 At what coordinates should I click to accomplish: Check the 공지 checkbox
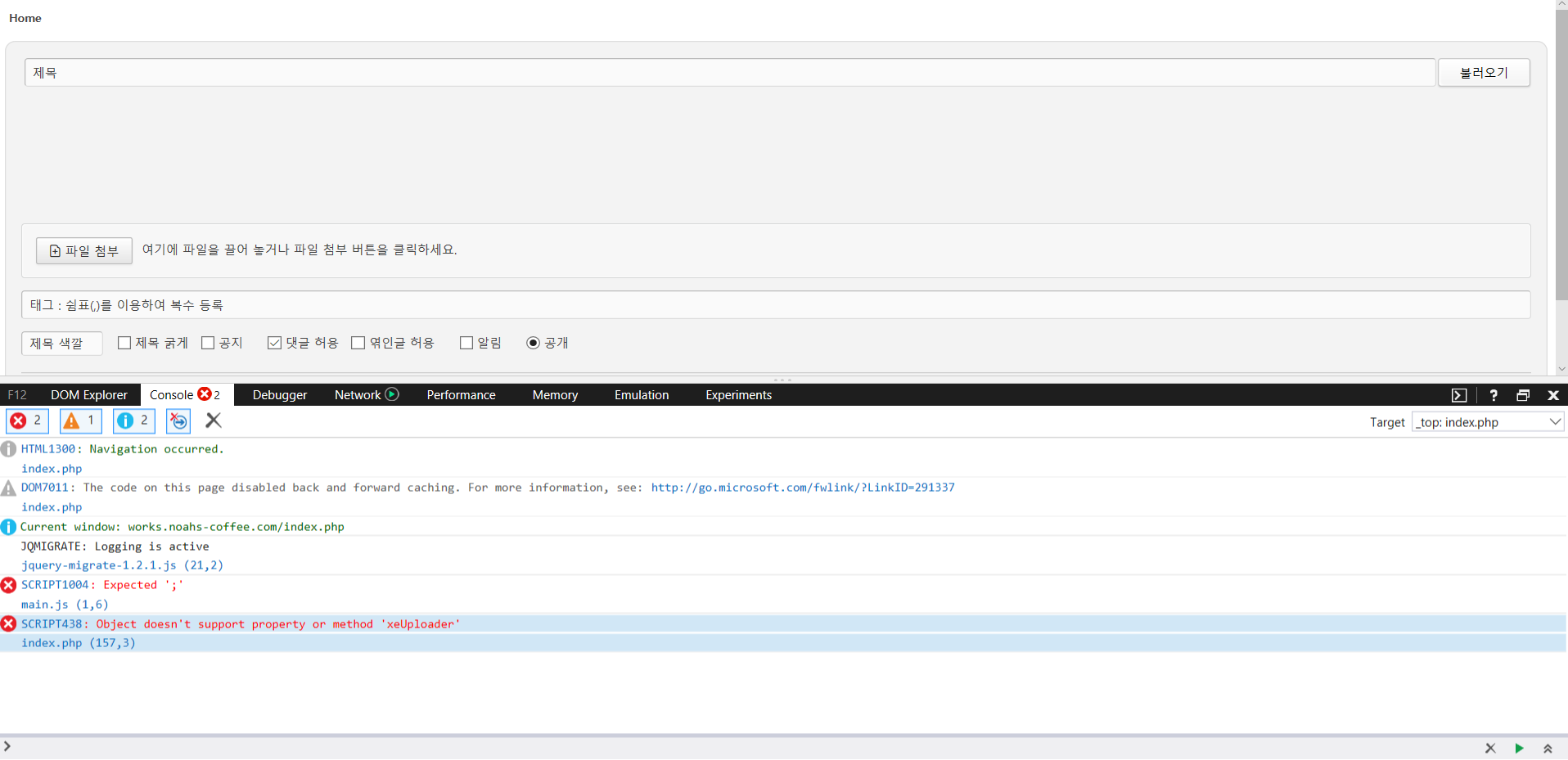pos(208,343)
